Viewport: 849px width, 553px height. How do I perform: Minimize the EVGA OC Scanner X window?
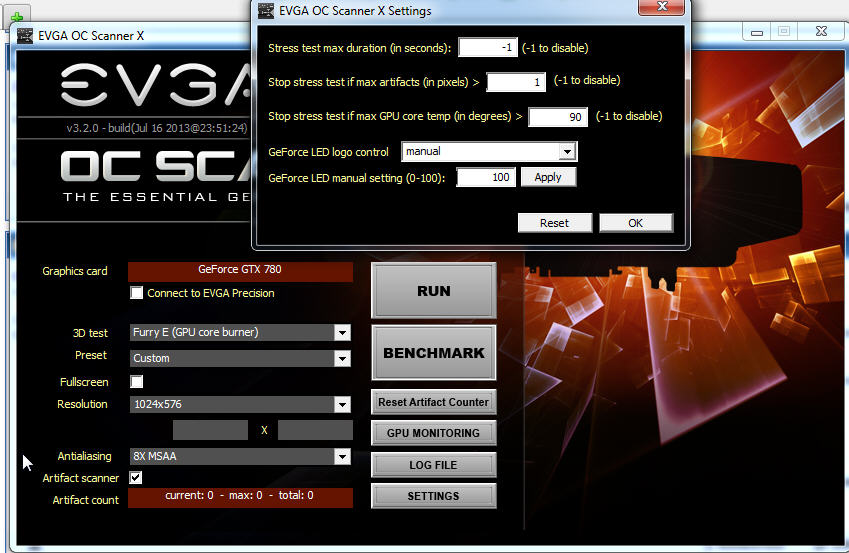click(757, 32)
